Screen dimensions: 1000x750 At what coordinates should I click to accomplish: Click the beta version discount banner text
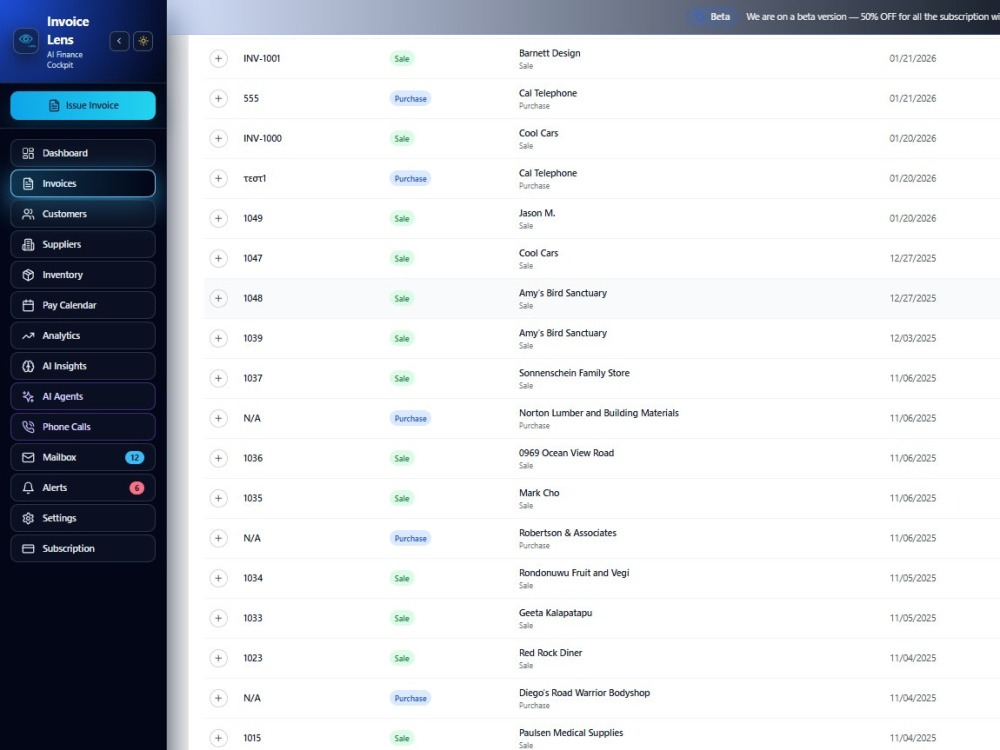click(x=872, y=17)
